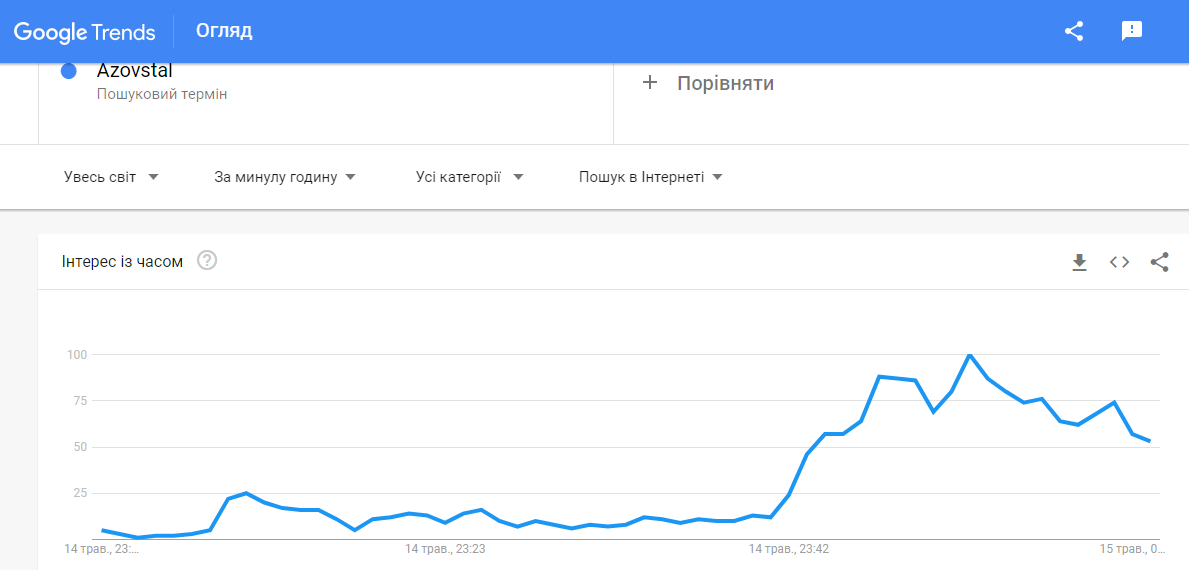Click the plus icon beside Порівняти
The image size is (1189, 570).
tap(650, 83)
